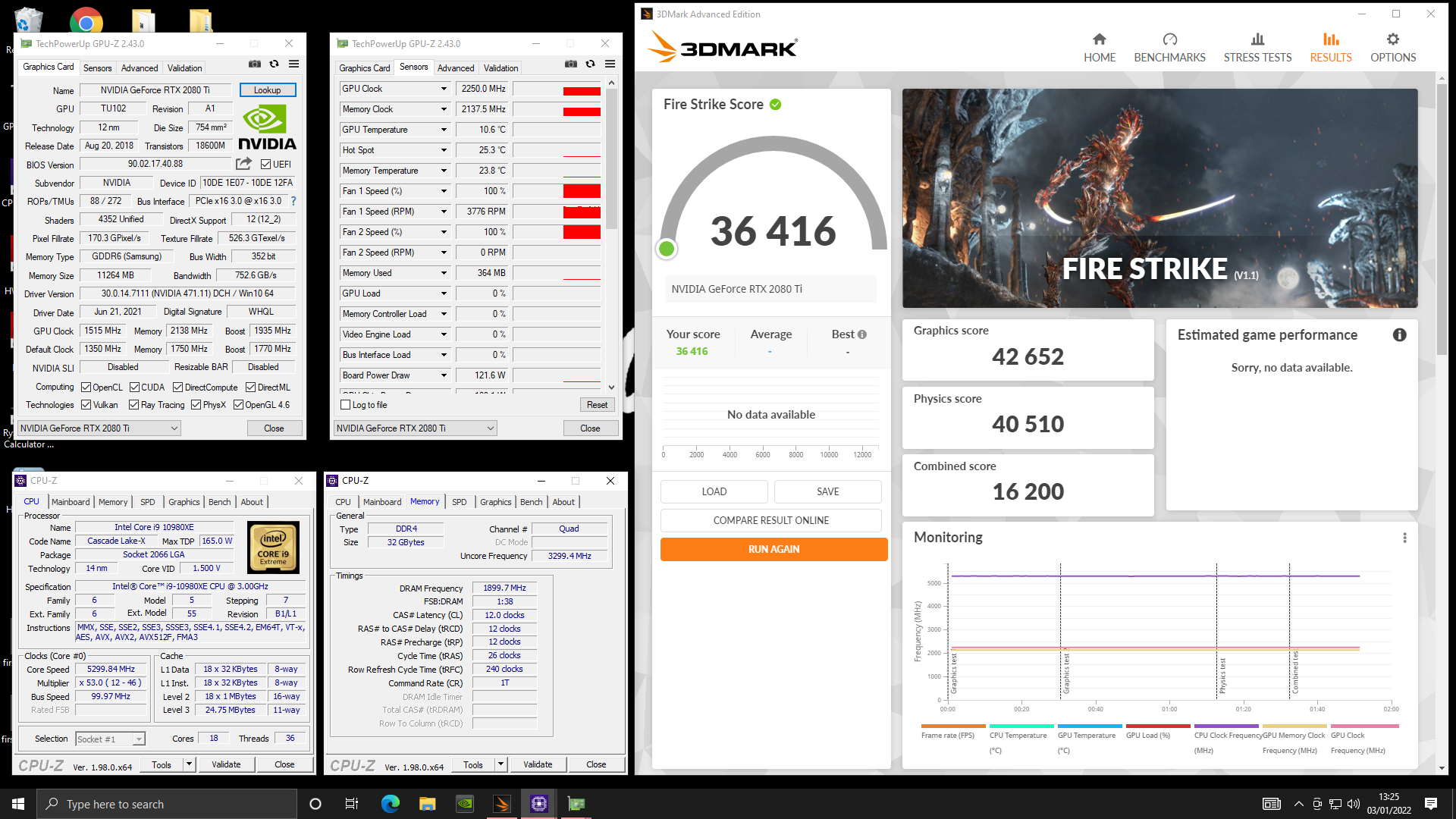Refresh the GPU-Z Sensors window

coord(591,64)
